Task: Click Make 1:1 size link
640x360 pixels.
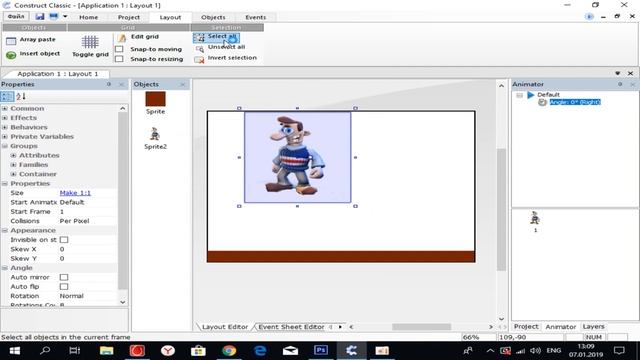Action: point(75,193)
